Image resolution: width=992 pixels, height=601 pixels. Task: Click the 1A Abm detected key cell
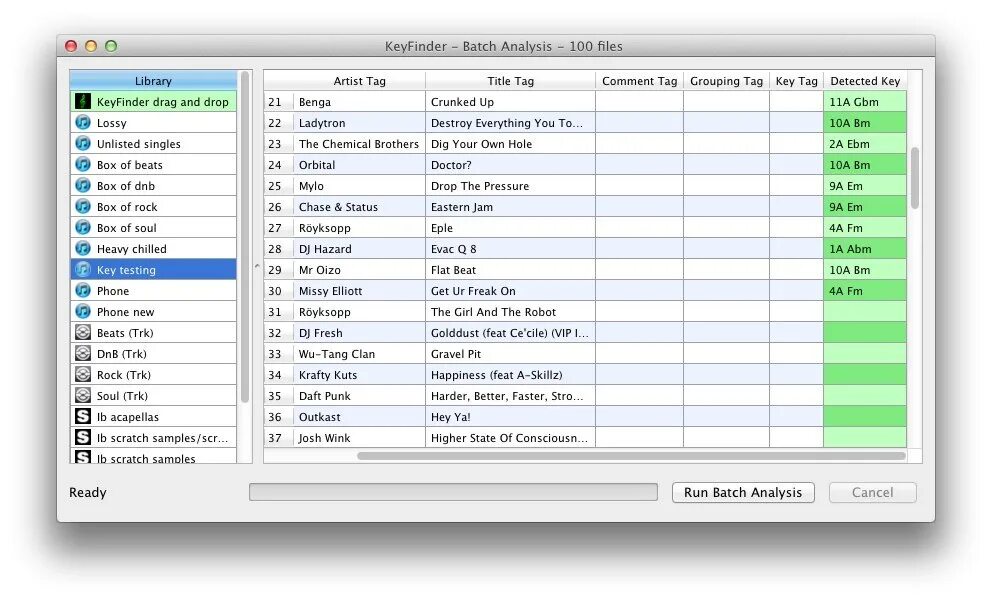865,249
